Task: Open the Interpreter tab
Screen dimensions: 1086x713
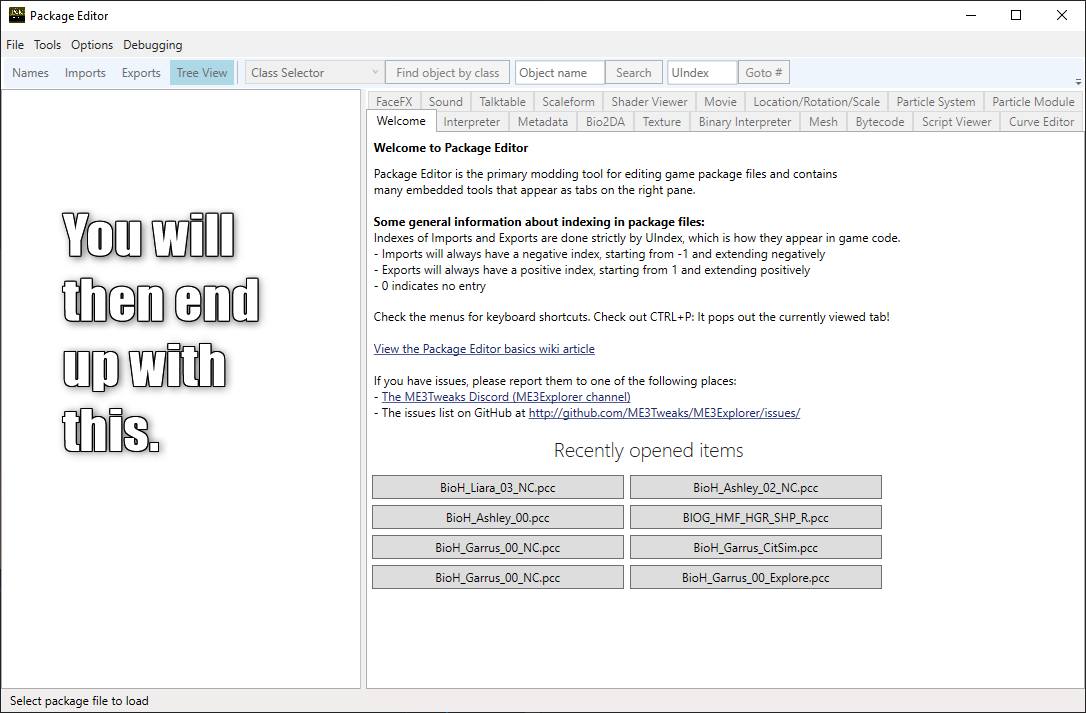Action: pyautogui.click(x=472, y=121)
